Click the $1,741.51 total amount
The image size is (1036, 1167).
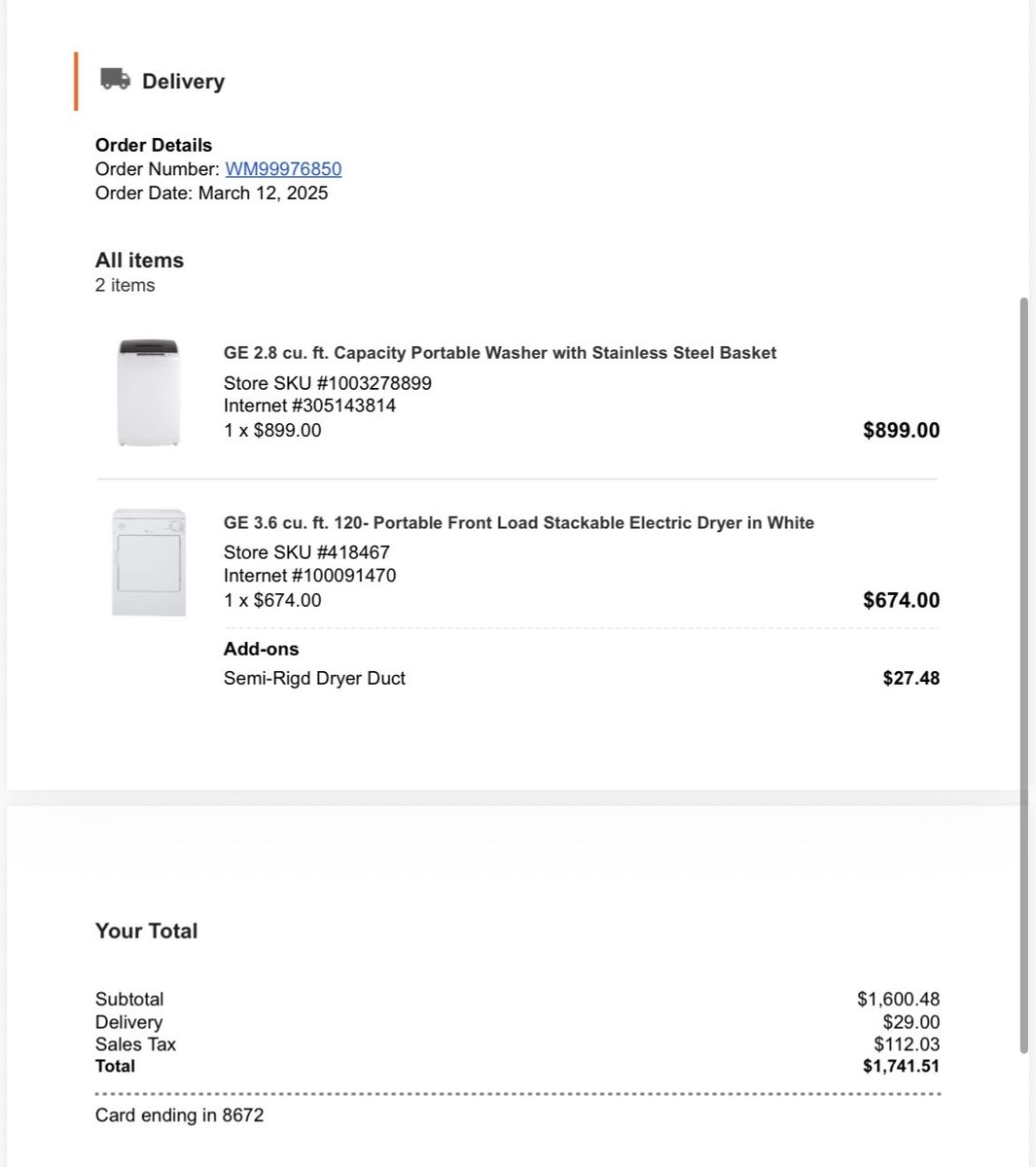901,1067
